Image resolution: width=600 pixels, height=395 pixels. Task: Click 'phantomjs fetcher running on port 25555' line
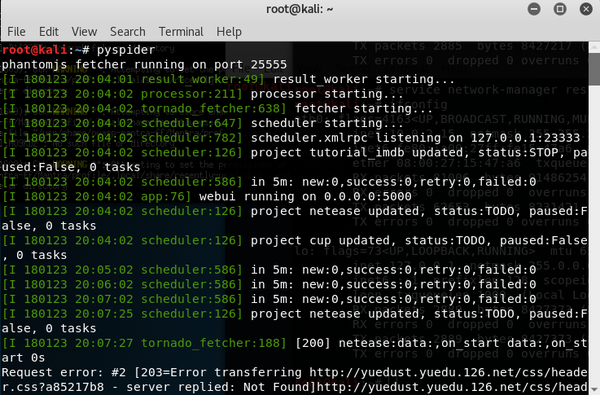(x=144, y=65)
